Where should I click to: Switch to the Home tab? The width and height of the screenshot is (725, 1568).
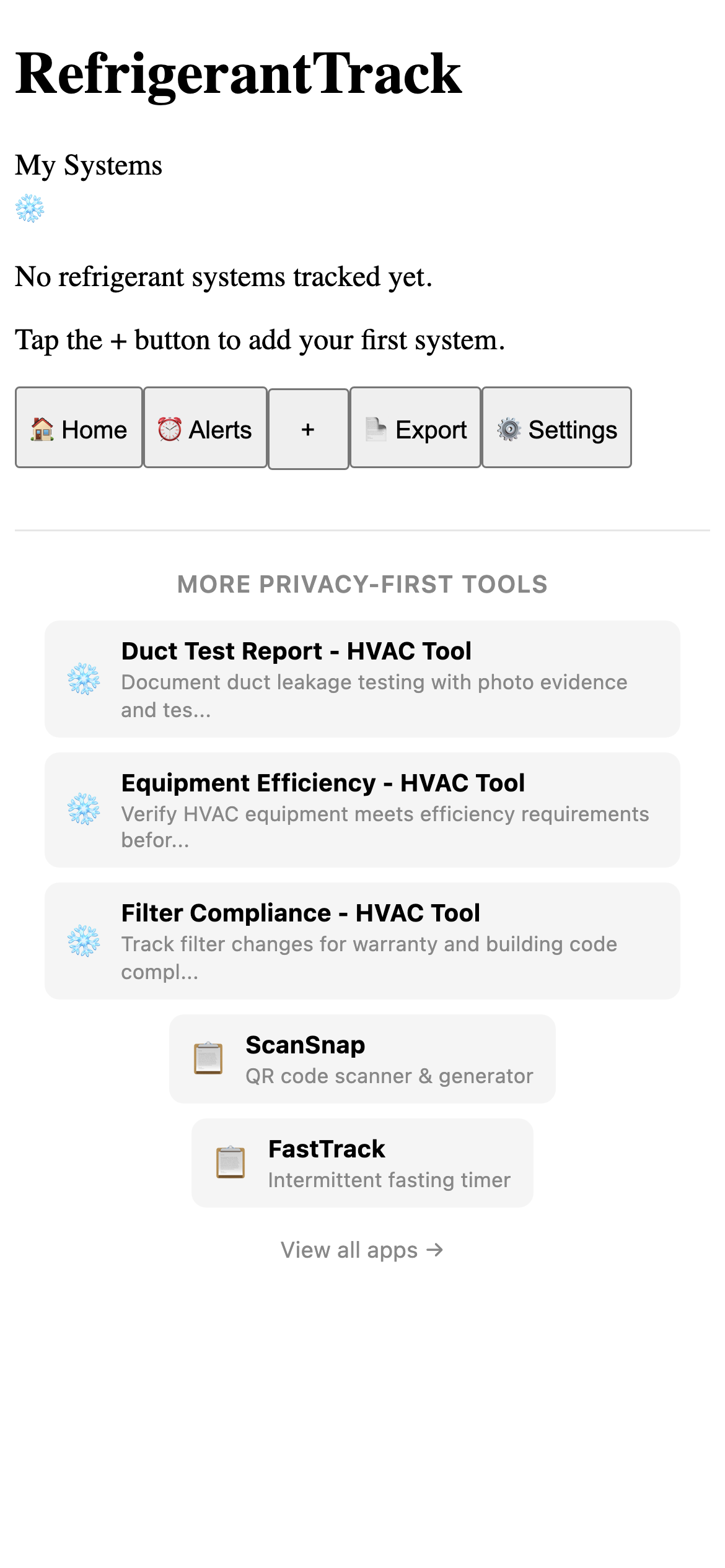pos(79,429)
